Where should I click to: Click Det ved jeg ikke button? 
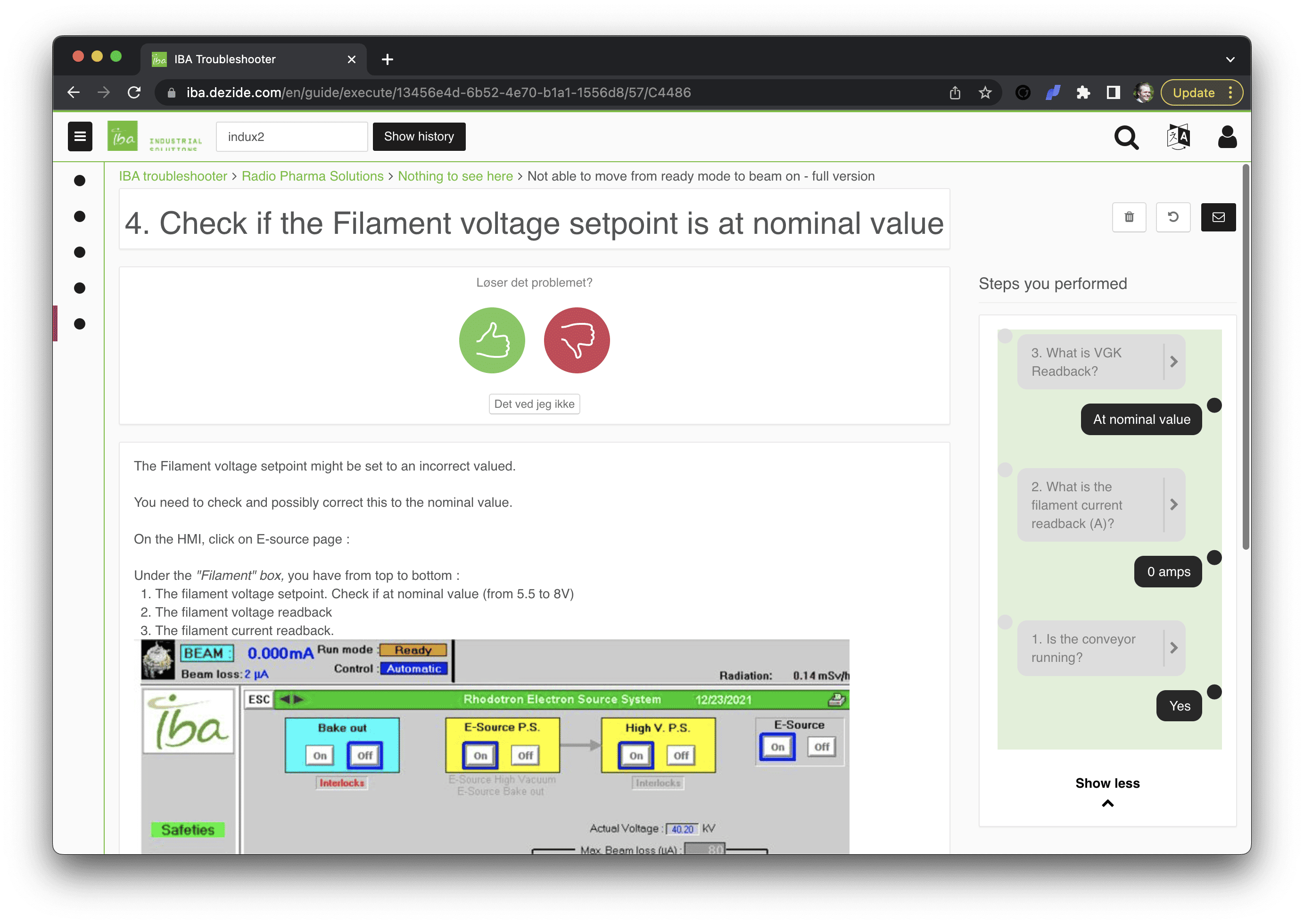[535, 404]
